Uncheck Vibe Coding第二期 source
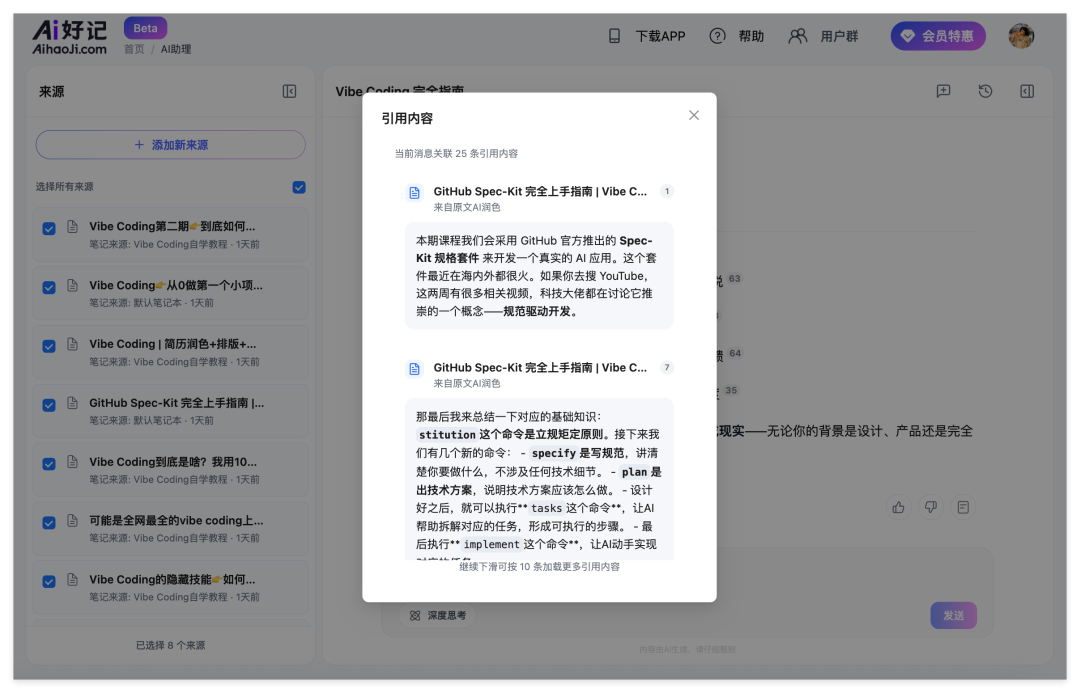The height and width of the screenshot is (693, 1080). (x=49, y=229)
